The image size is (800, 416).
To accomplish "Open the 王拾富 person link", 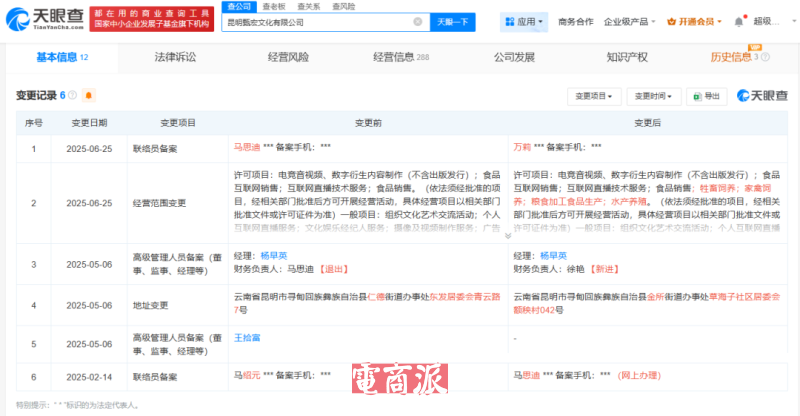I will (247, 338).
